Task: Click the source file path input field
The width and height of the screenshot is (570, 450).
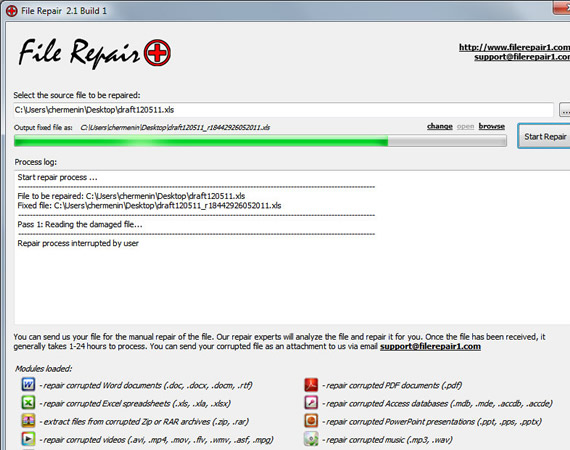Action: pos(283,110)
